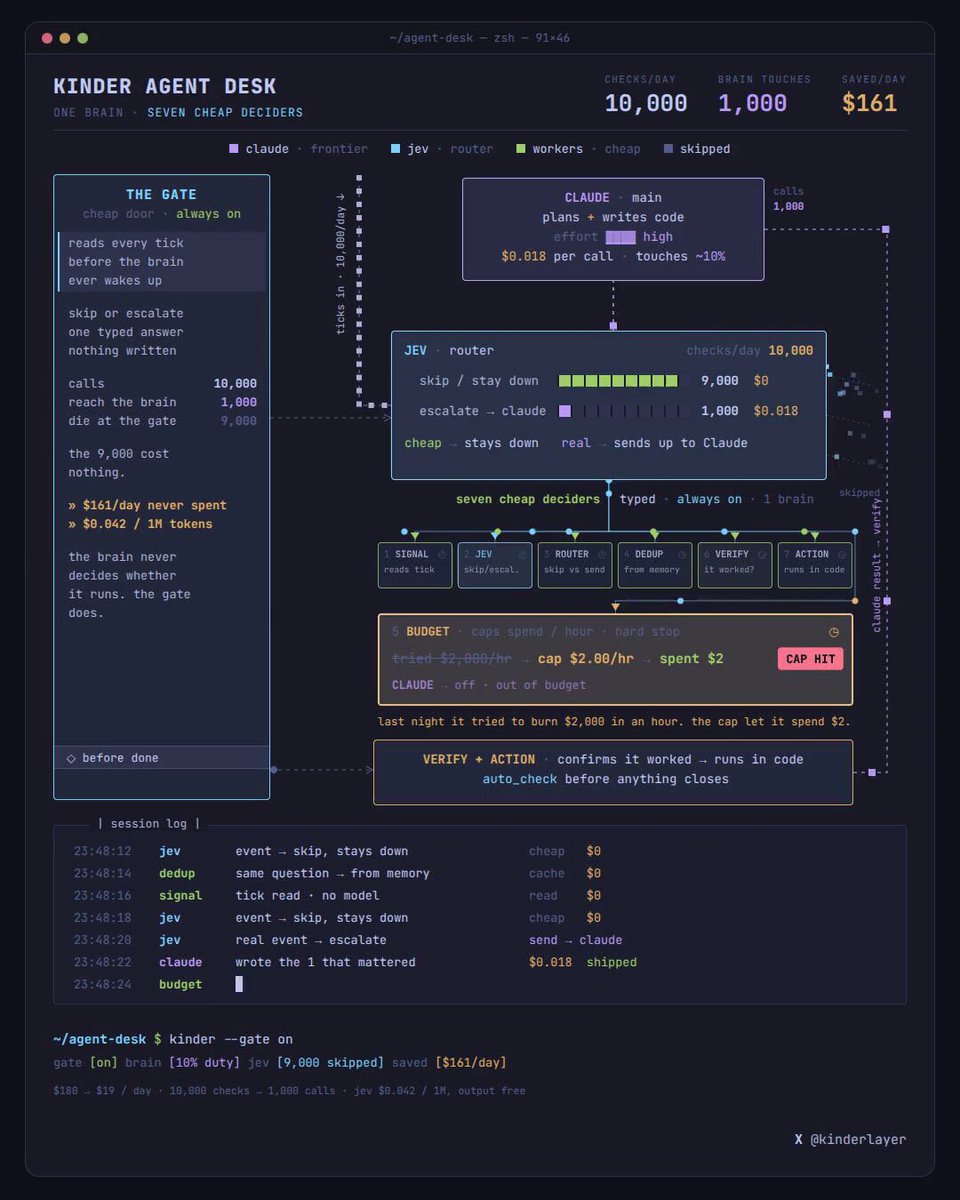
Task: Click the green macOS maximize dot
Action: click(x=83, y=38)
